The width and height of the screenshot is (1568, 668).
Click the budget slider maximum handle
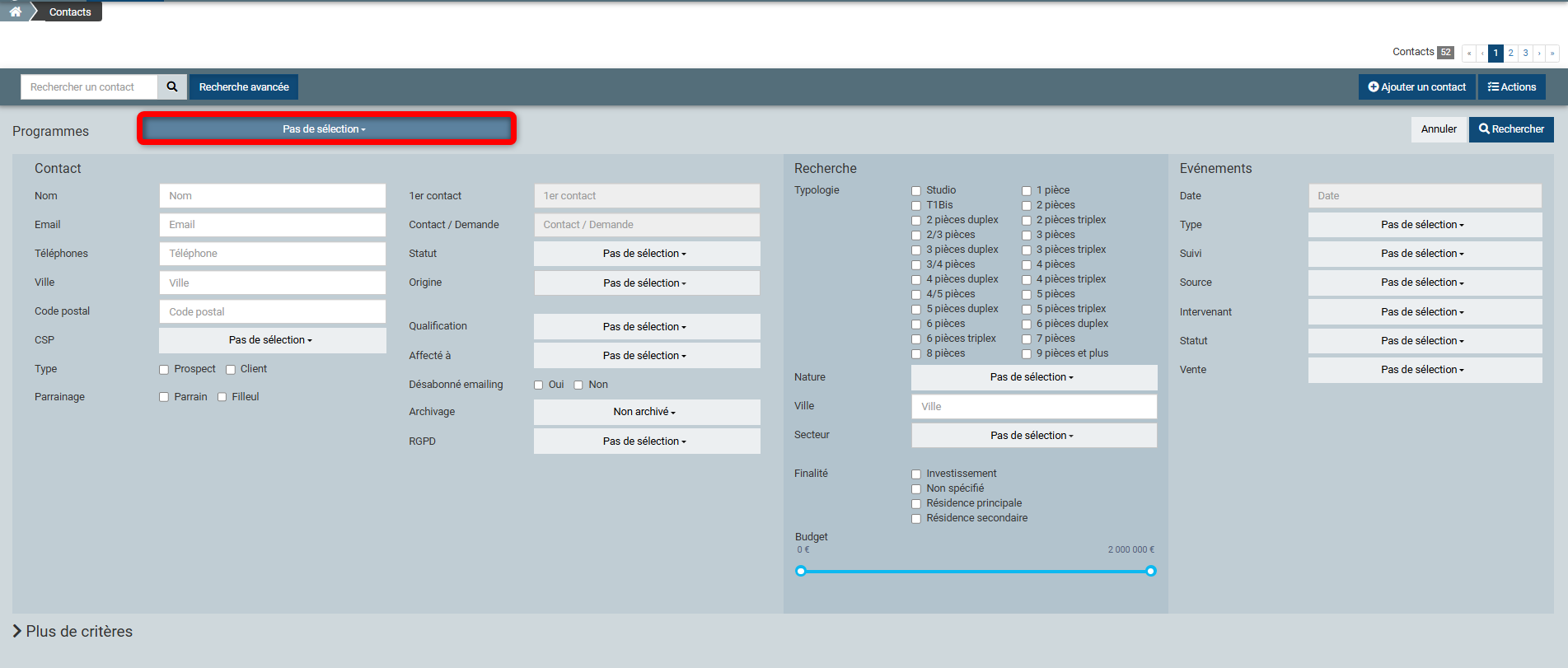click(1151, 571)
